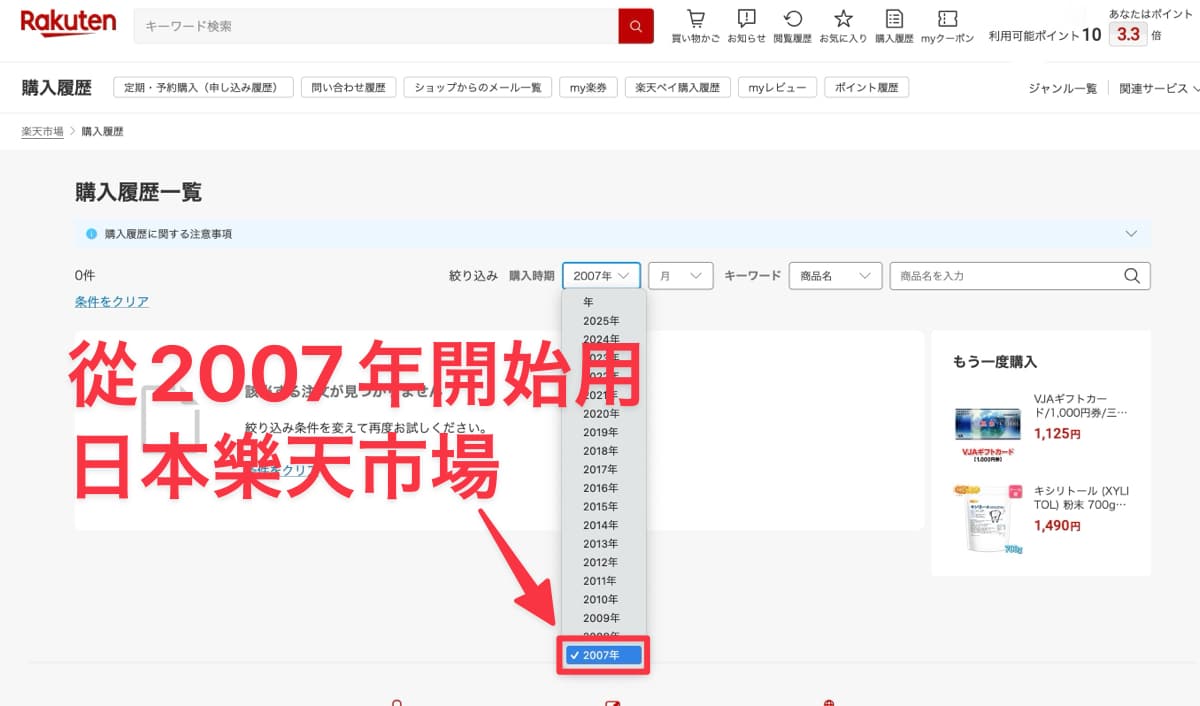Viewport: 1200px width, 706px height.
Task: Select 2015年 in the year list
Action: pos(601,507)
